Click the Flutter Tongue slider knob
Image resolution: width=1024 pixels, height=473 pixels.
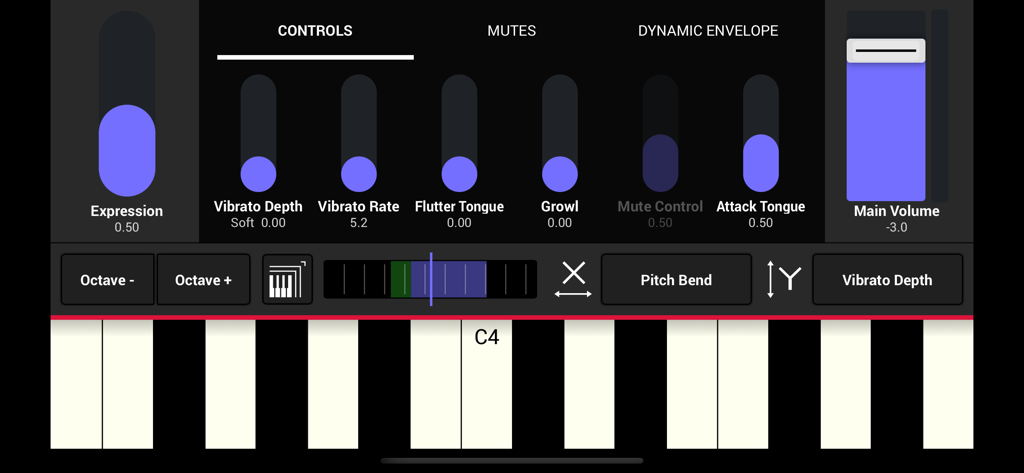[x=459, y=174]
